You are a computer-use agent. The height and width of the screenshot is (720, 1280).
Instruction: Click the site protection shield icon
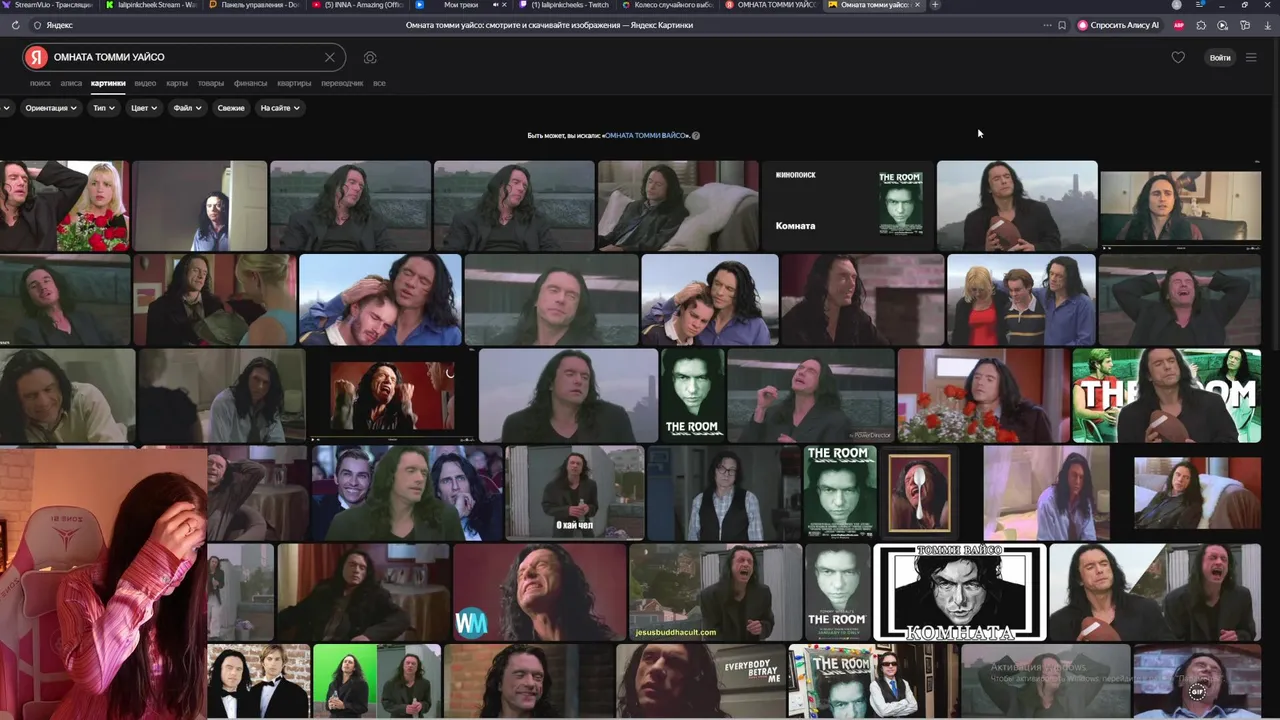(x=38, y=25)
